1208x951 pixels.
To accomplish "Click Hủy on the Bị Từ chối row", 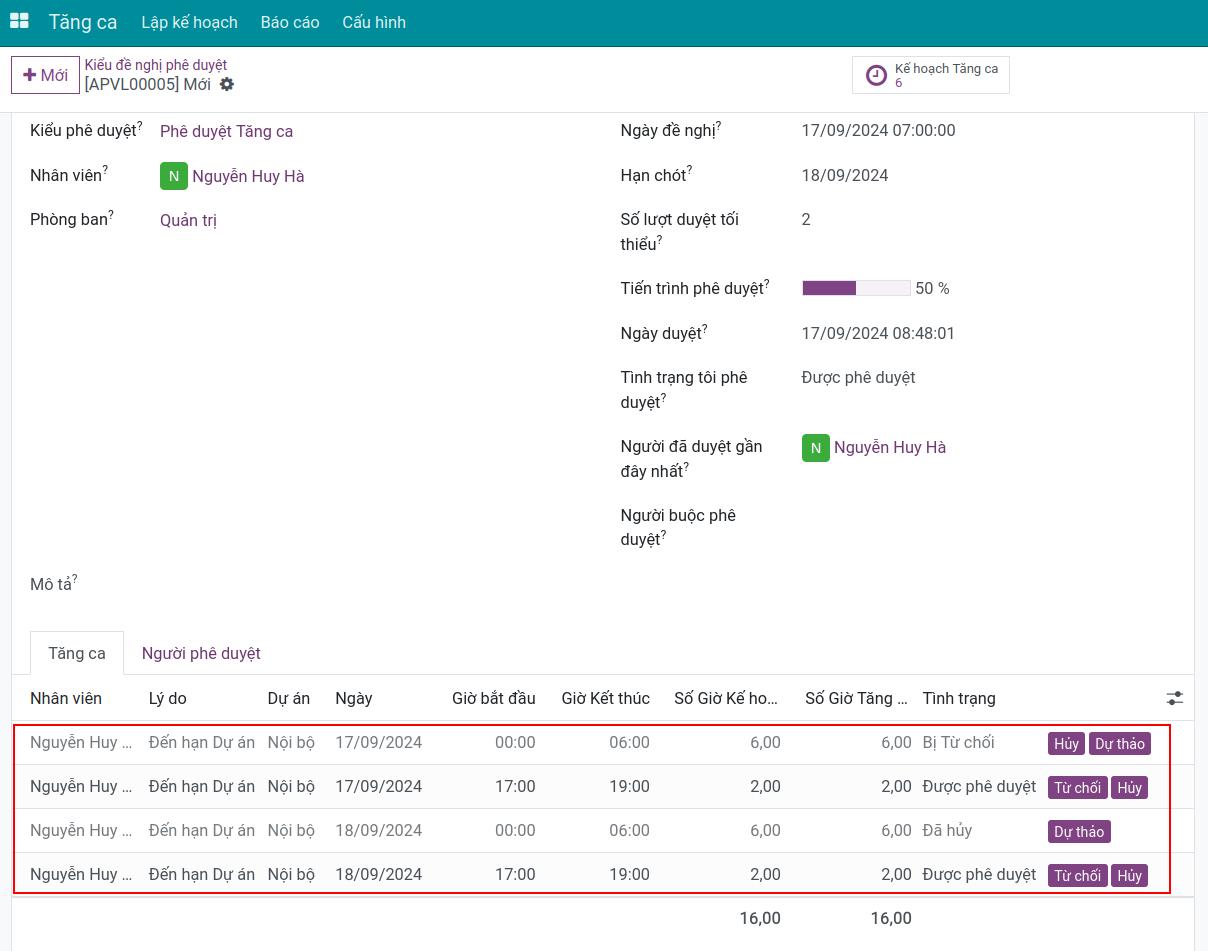I will 1066,744.
